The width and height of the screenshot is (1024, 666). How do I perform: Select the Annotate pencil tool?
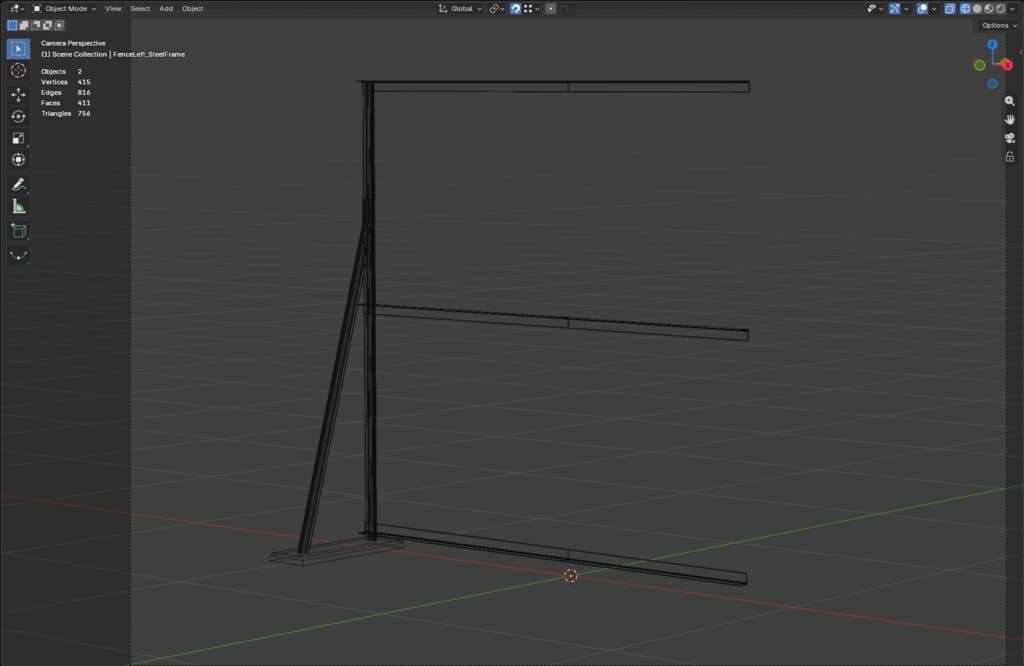point(18,185)
